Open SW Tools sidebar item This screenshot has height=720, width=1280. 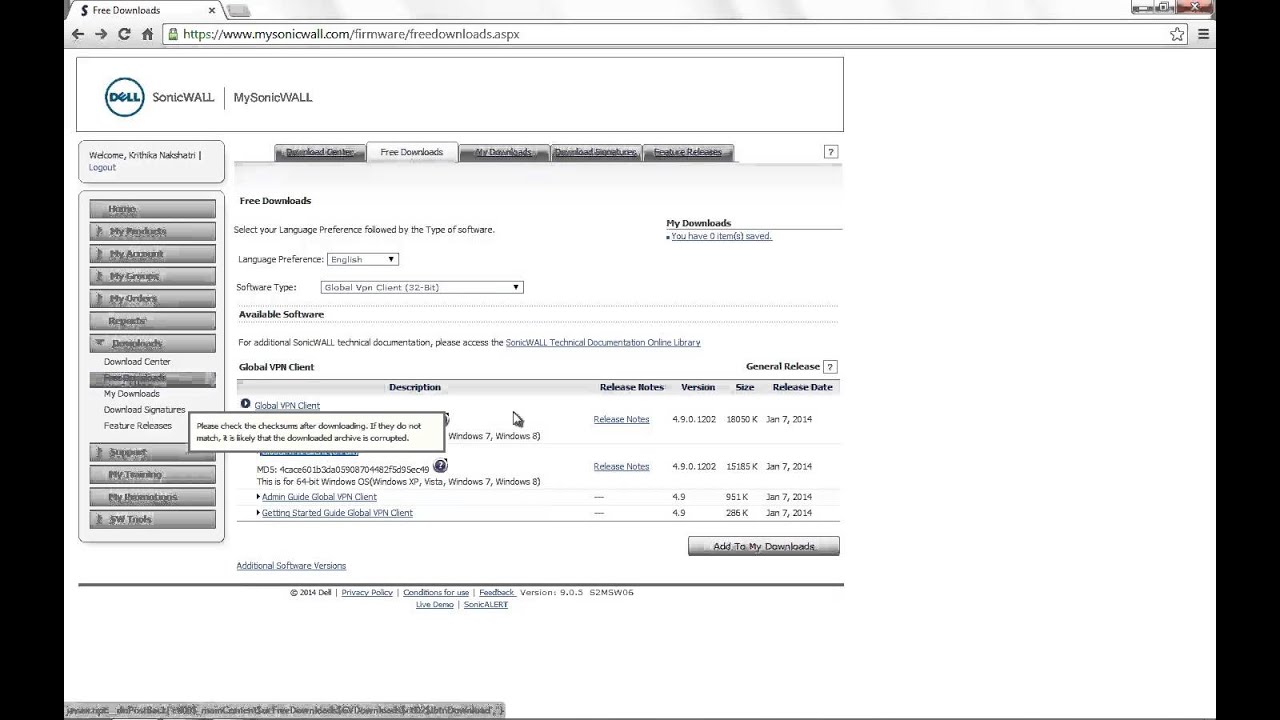[152, 519]
